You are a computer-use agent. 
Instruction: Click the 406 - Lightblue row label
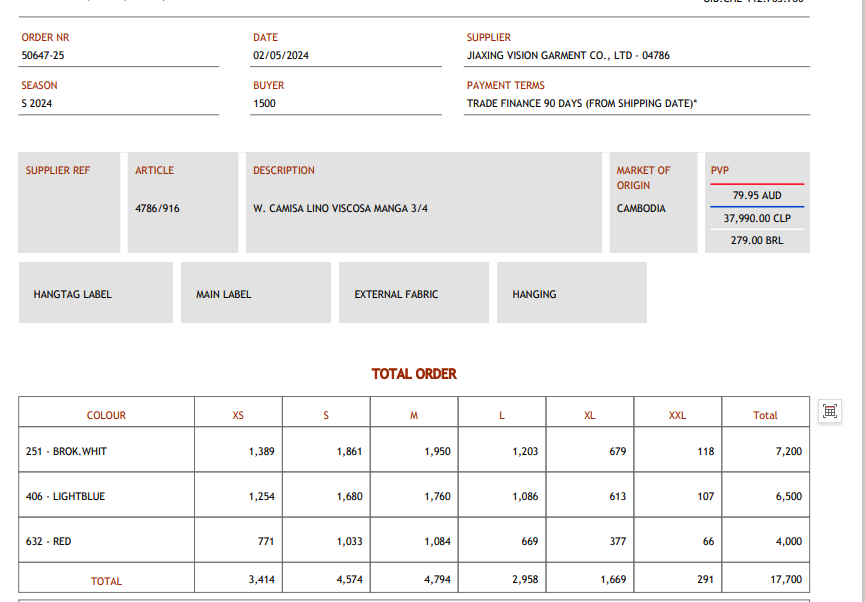click(65, 496)
